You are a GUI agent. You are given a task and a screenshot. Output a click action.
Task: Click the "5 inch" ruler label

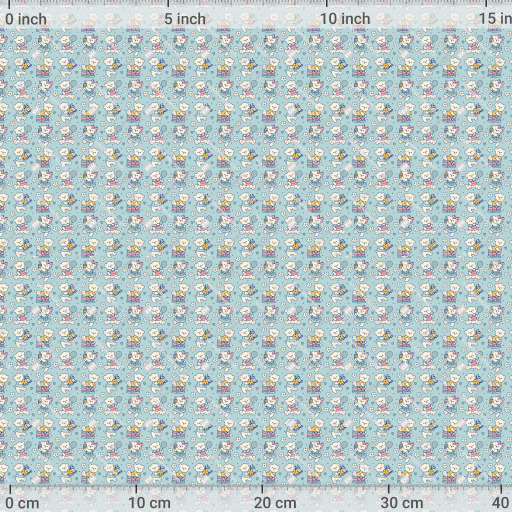(185, 19)
